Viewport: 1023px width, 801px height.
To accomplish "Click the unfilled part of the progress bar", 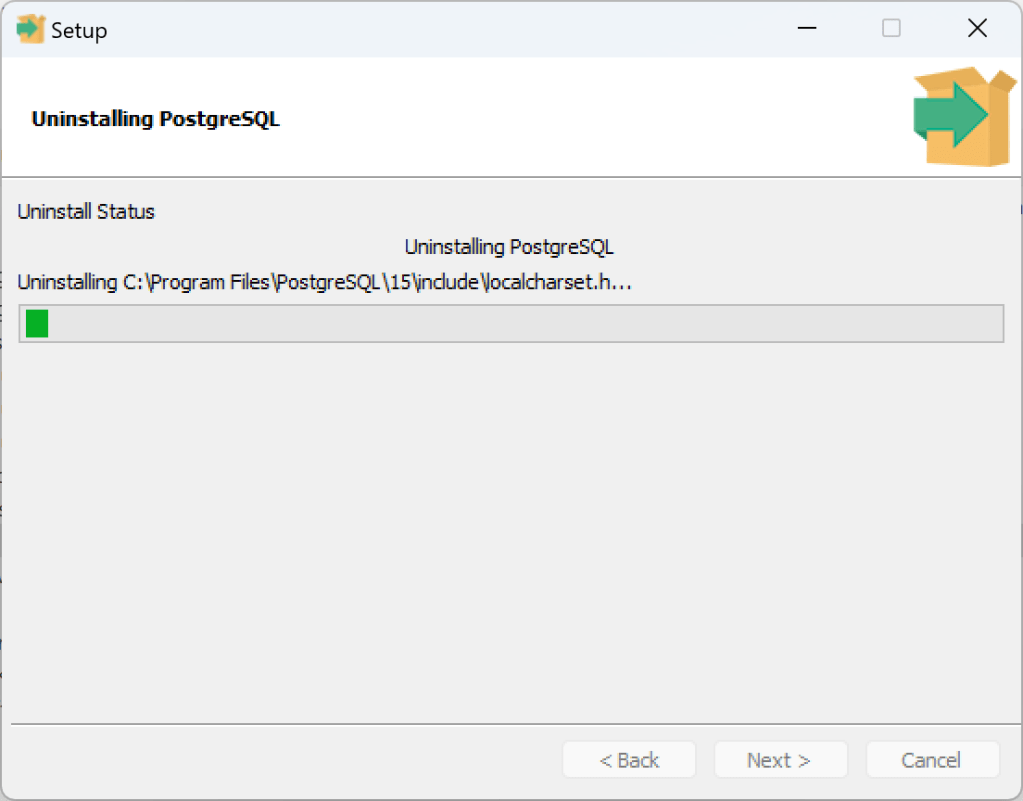I will click(520, 324).
